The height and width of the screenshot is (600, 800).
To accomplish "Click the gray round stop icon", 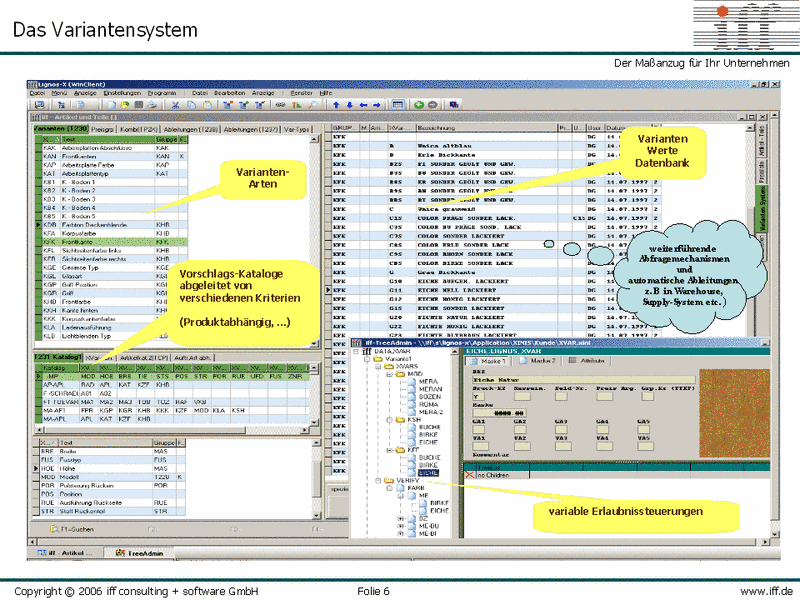I will (x=433, y=105).
